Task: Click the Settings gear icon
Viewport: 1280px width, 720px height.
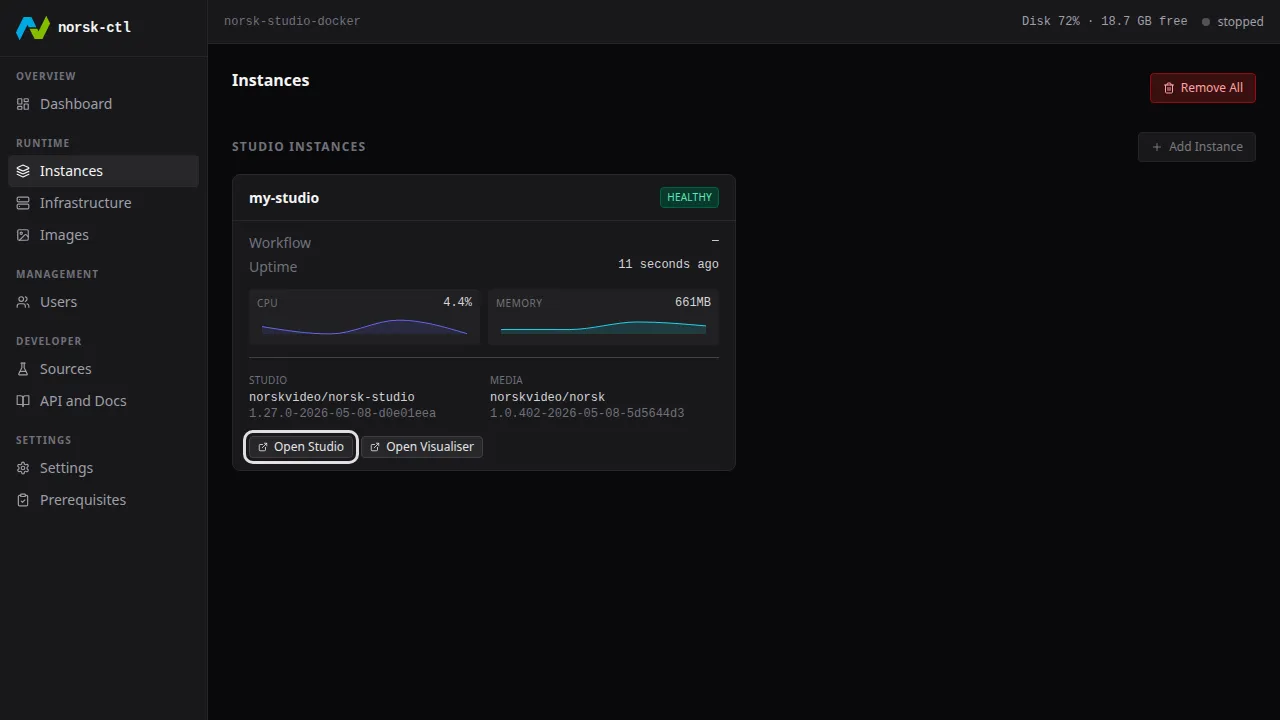Action: click(23, 468)
